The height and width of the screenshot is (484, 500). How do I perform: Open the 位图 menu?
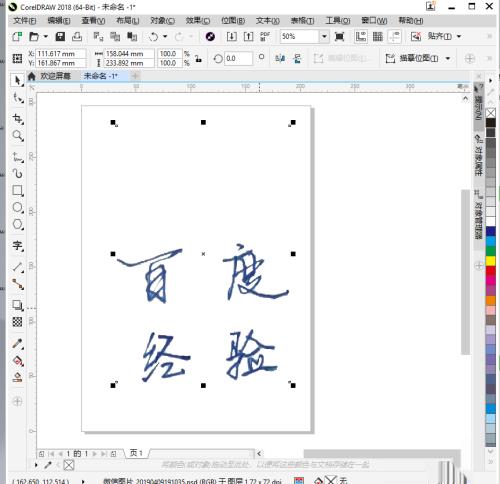click(x=233, y=21)
